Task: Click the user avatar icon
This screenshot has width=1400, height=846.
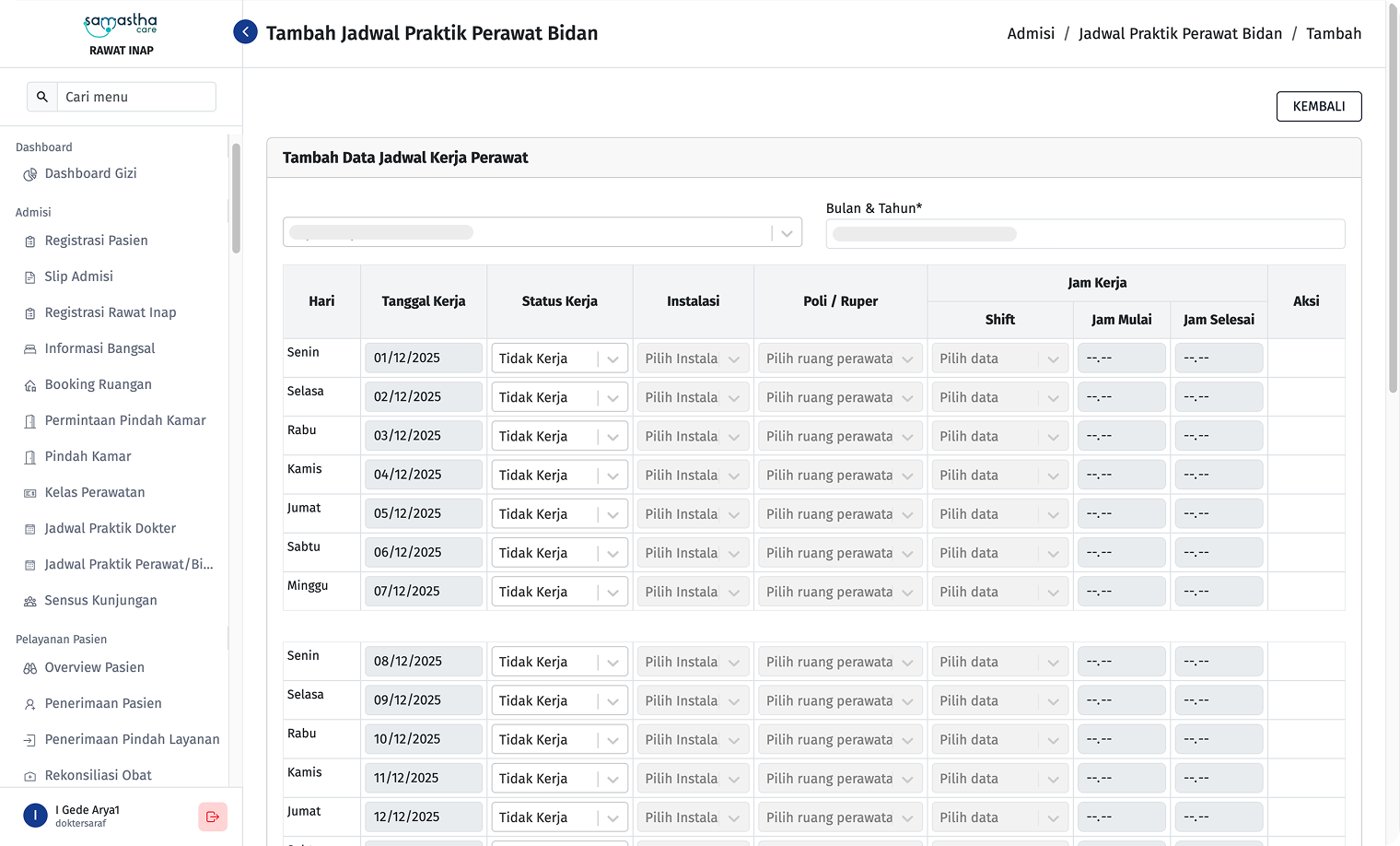Action: point(35,816)
